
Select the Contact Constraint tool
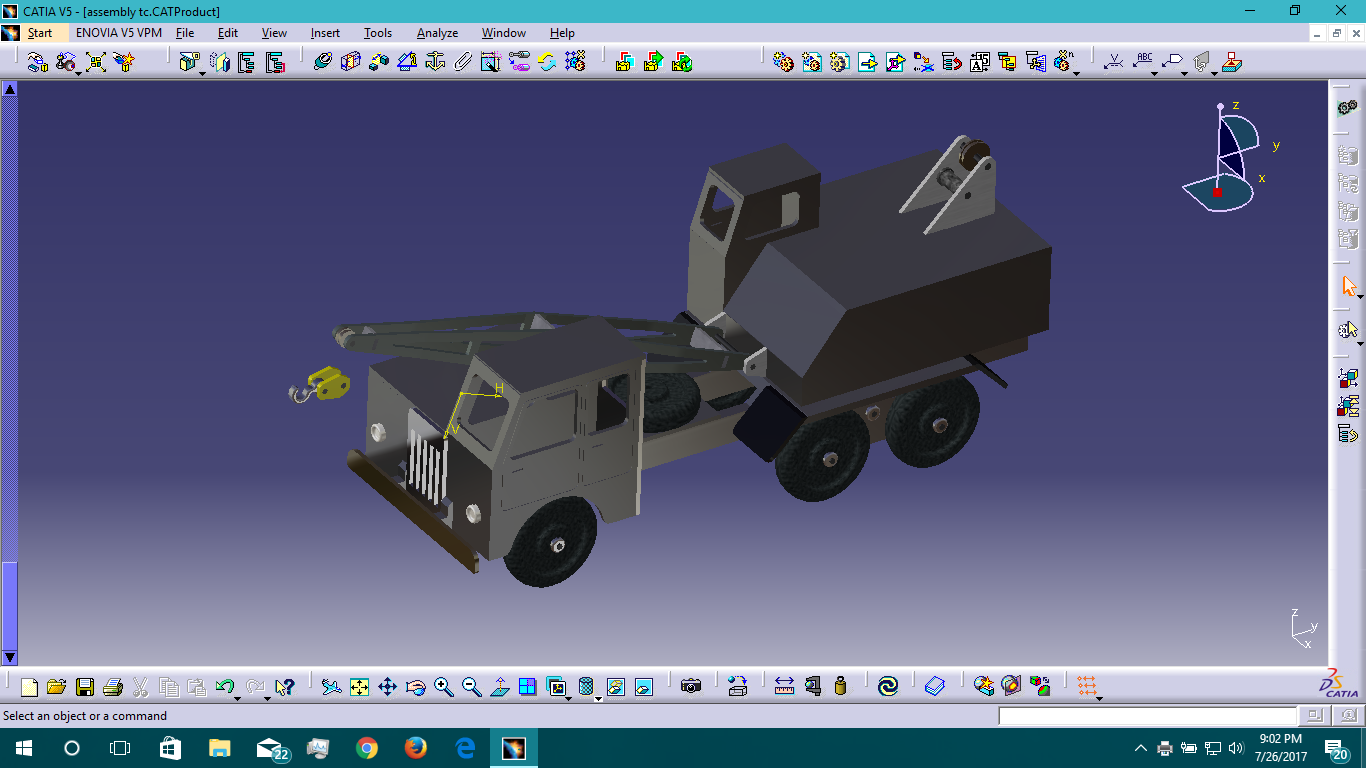coord(350,62)
